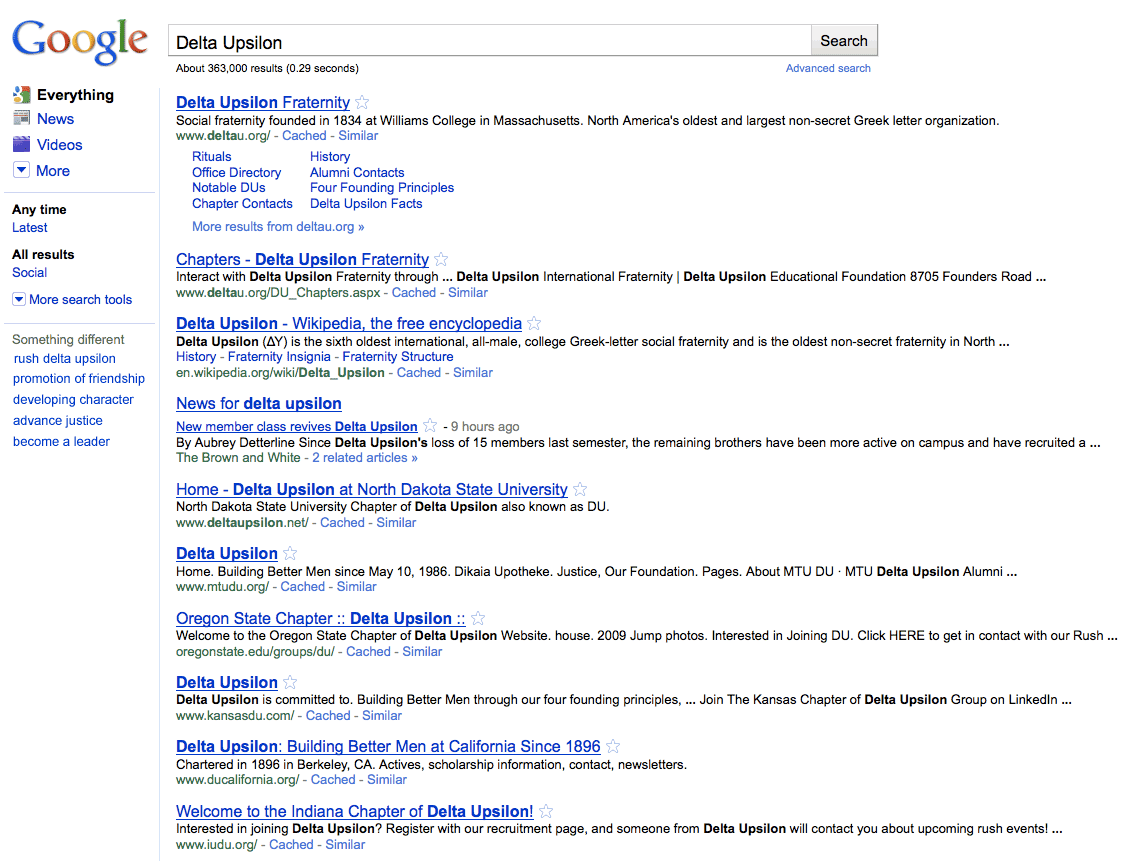
Task: Open the Fraternity Structure Wikipedia section link
Action: click(398, 356)
